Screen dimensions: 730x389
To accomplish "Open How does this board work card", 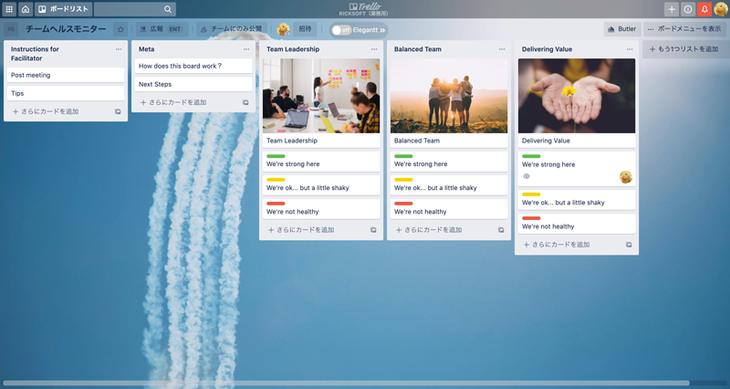I will pyautogui.click(x=193, y=66).
